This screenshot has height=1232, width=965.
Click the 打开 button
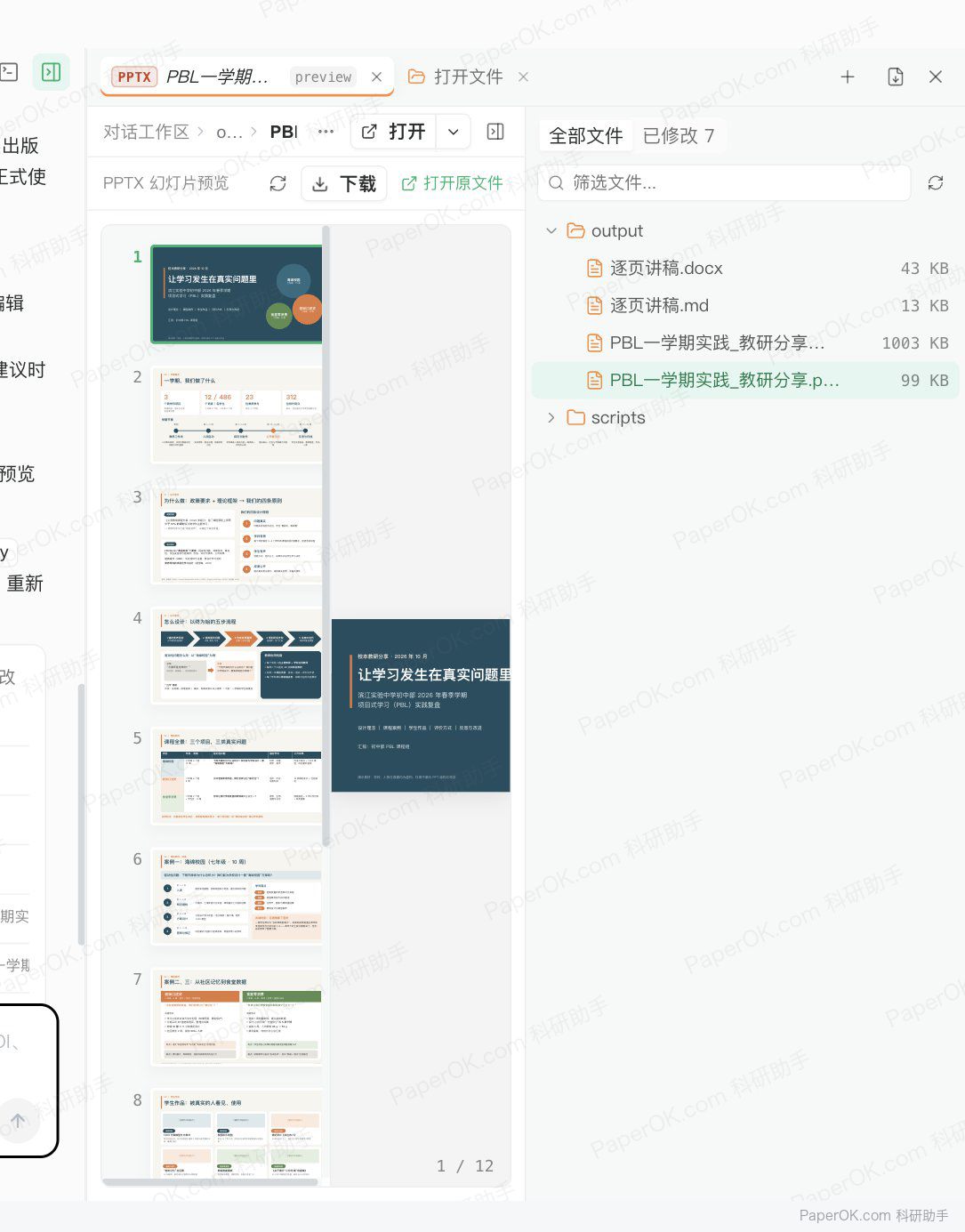pos(393,132)
